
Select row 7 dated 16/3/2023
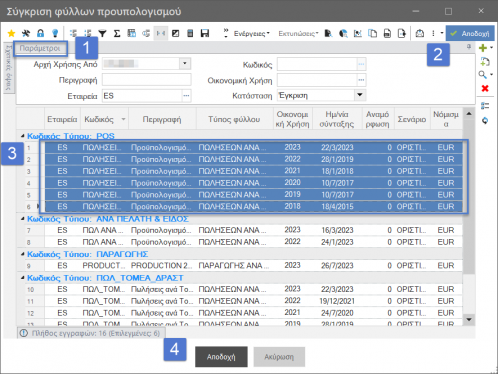tap(253, 230)
